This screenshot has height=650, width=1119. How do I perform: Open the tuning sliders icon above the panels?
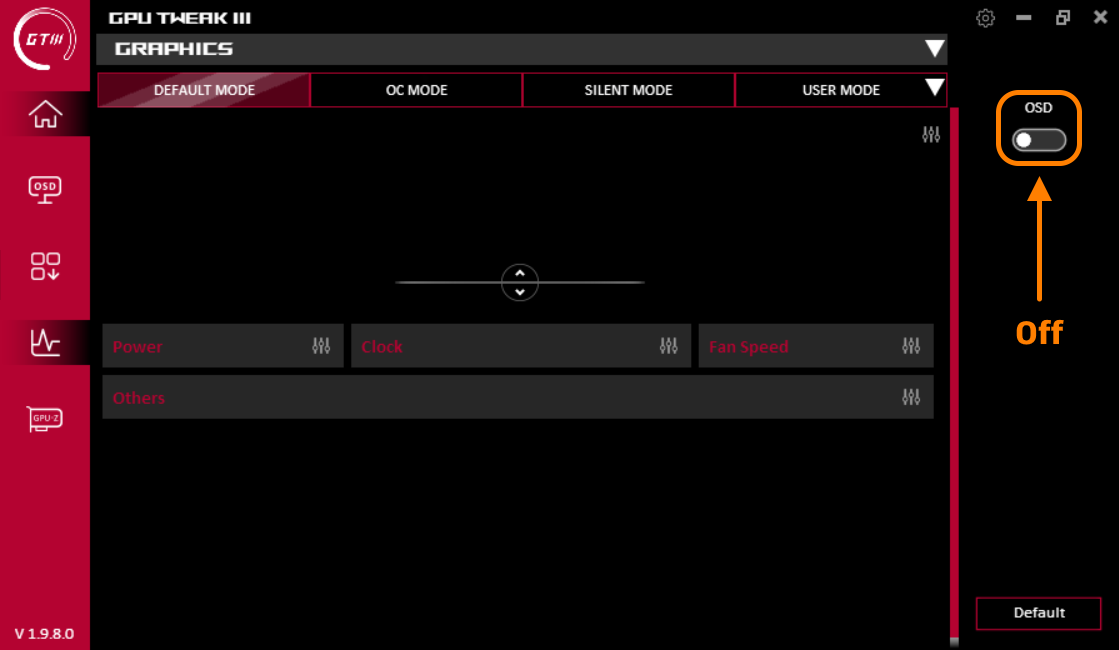tap(930, 134)
